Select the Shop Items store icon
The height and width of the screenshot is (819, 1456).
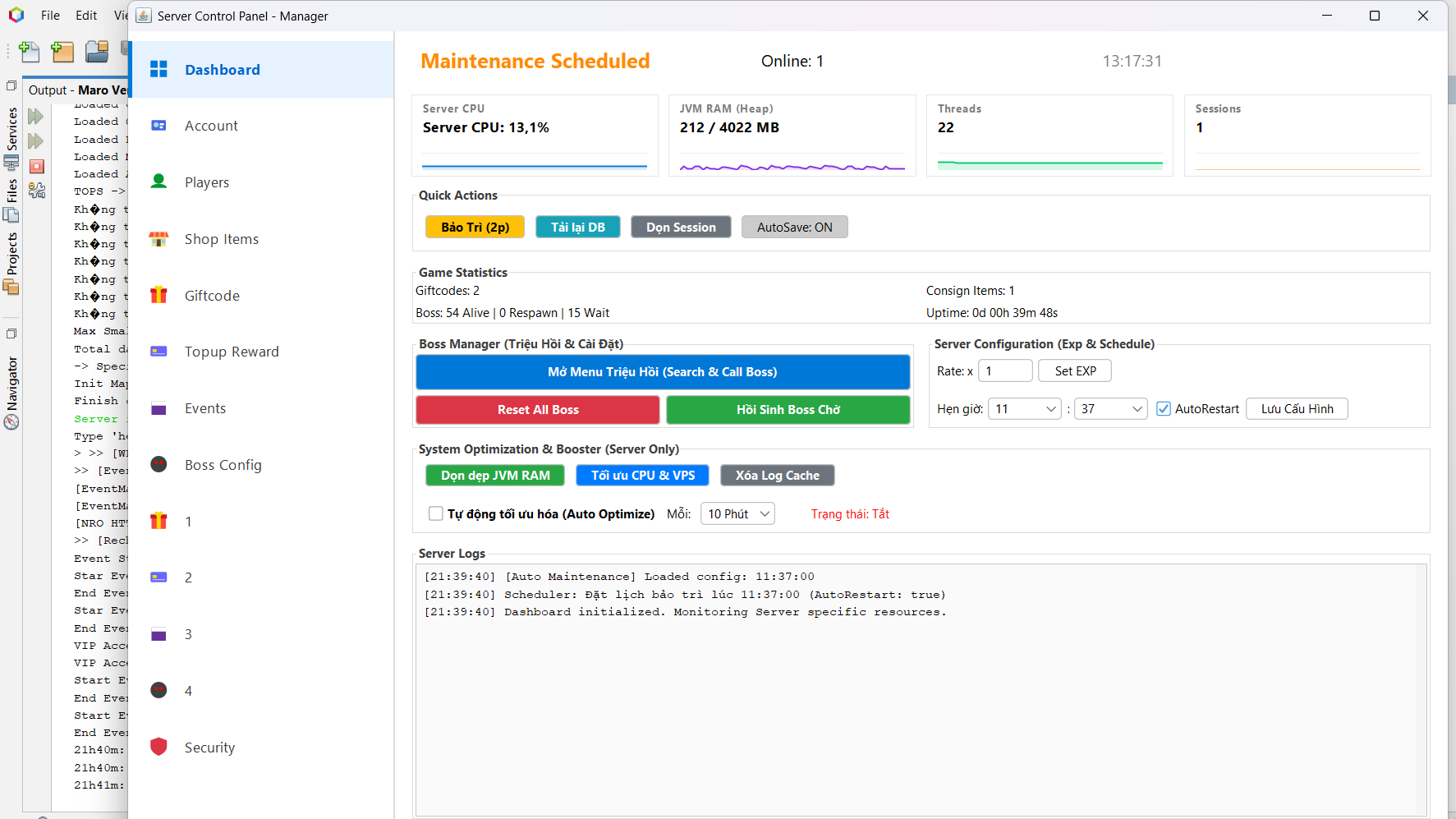click(x=158, y=239)
